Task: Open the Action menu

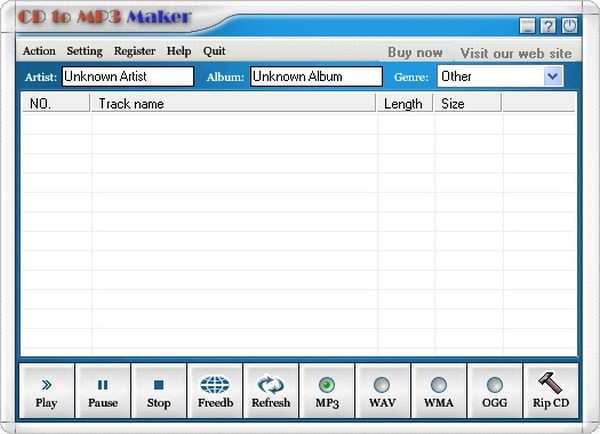Action: [x=39, y=51]
